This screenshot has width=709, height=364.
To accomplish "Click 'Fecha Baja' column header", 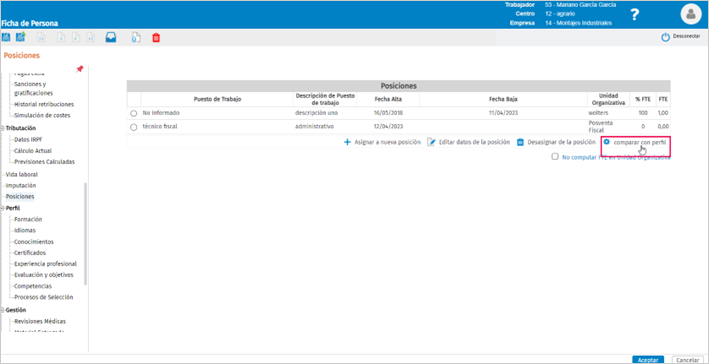I will point(503,99).
